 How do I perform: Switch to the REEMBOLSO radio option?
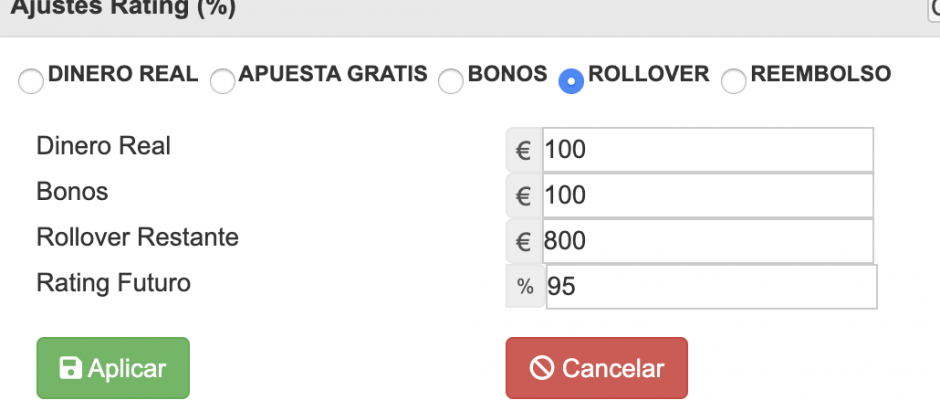tap(733, 81)
